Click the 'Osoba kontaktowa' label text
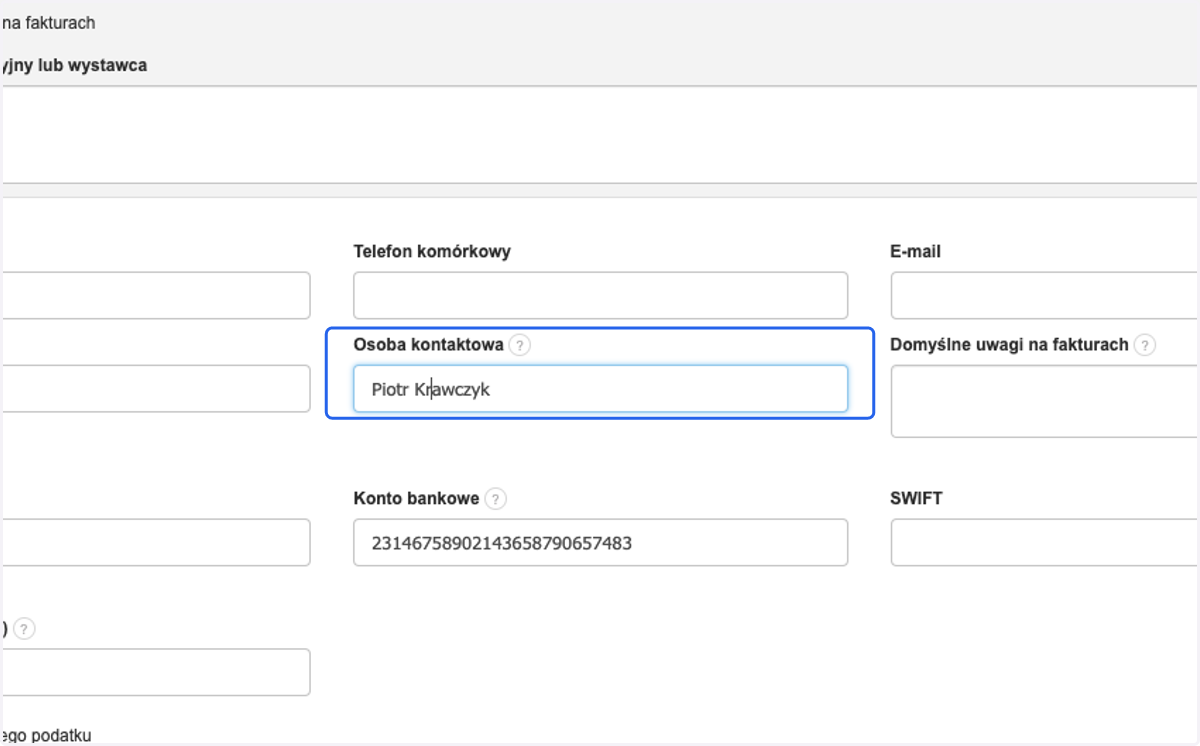This screenshot has width=1200, height=746. (429, 345)
